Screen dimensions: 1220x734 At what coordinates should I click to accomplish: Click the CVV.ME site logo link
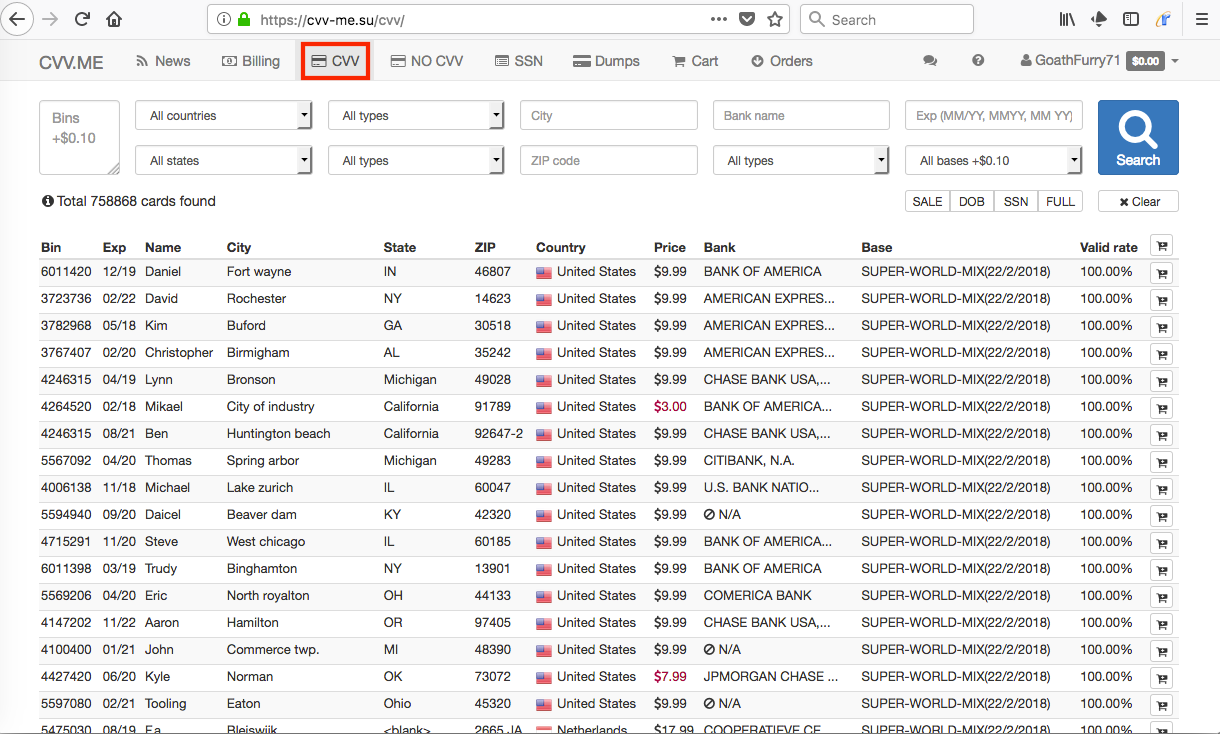click(x=71, y=62)
